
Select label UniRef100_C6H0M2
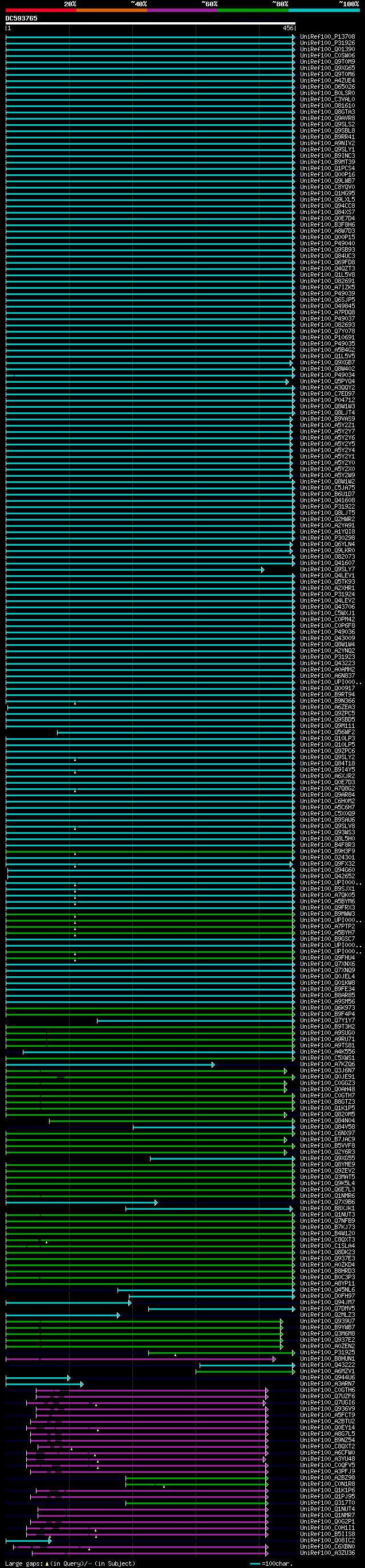coord(327,801)
